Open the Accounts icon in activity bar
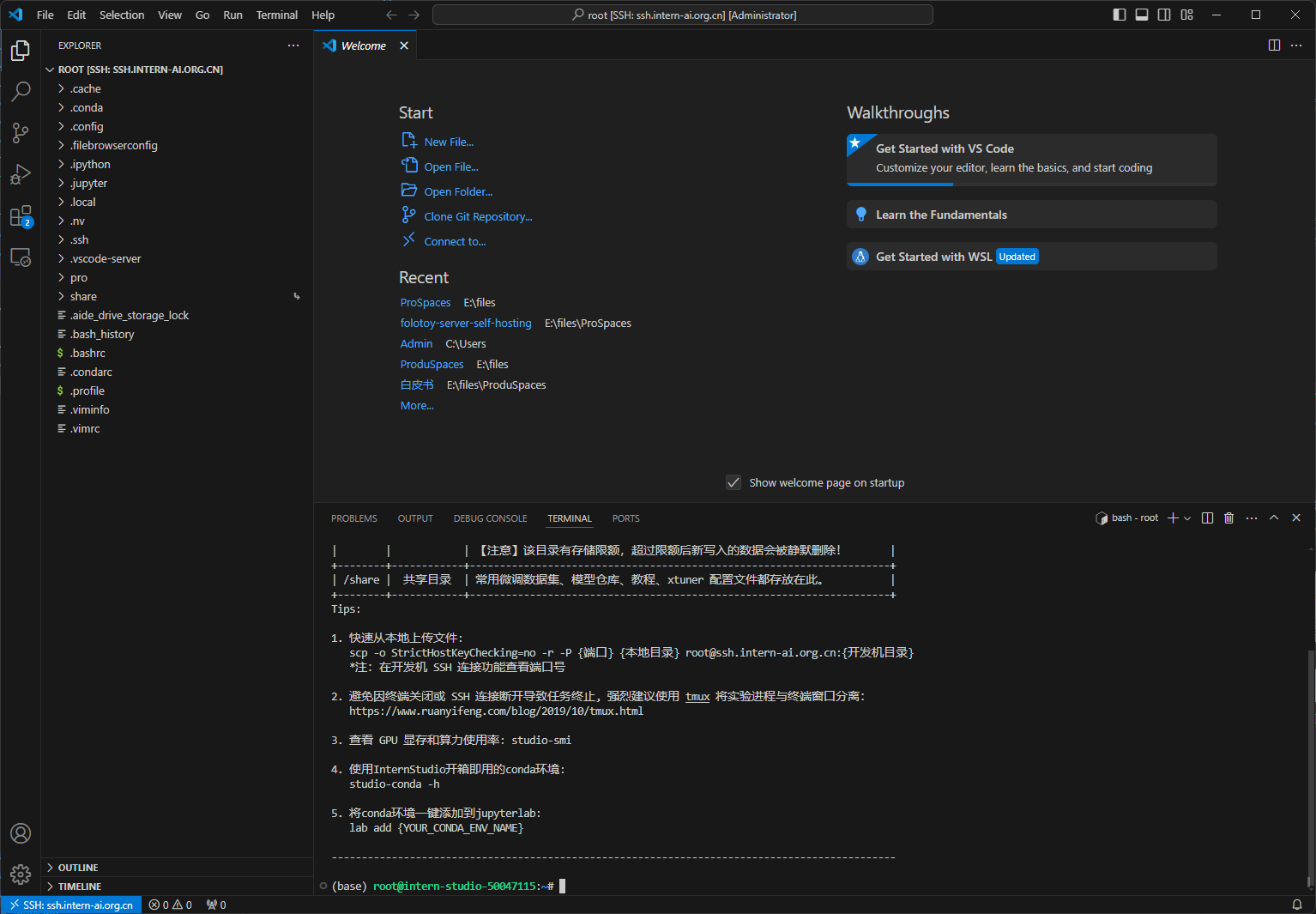The image size is (1316, 914). pos(21,833)
